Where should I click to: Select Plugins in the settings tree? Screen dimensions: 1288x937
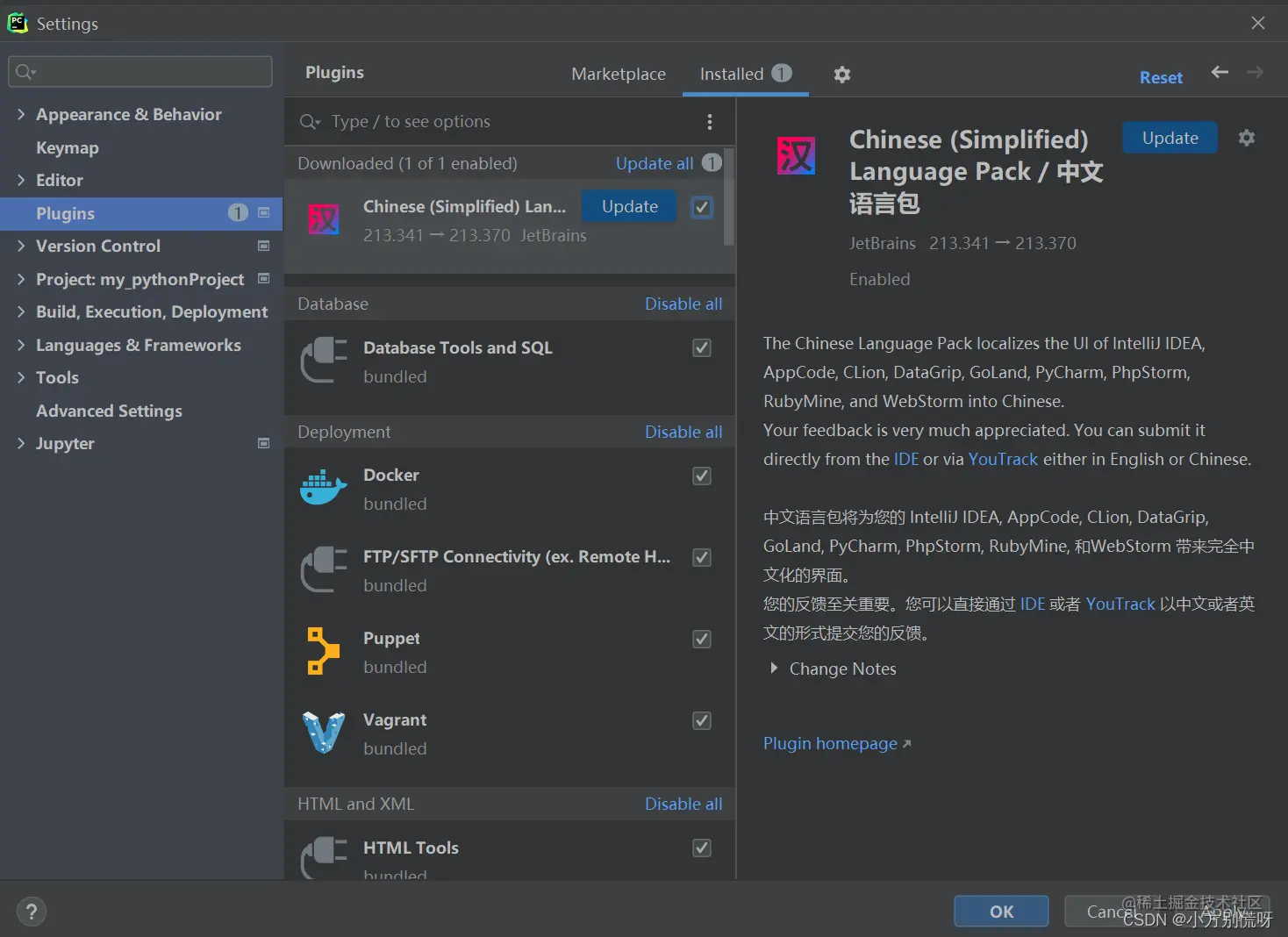pyautogui.click(x=141, y=213)
